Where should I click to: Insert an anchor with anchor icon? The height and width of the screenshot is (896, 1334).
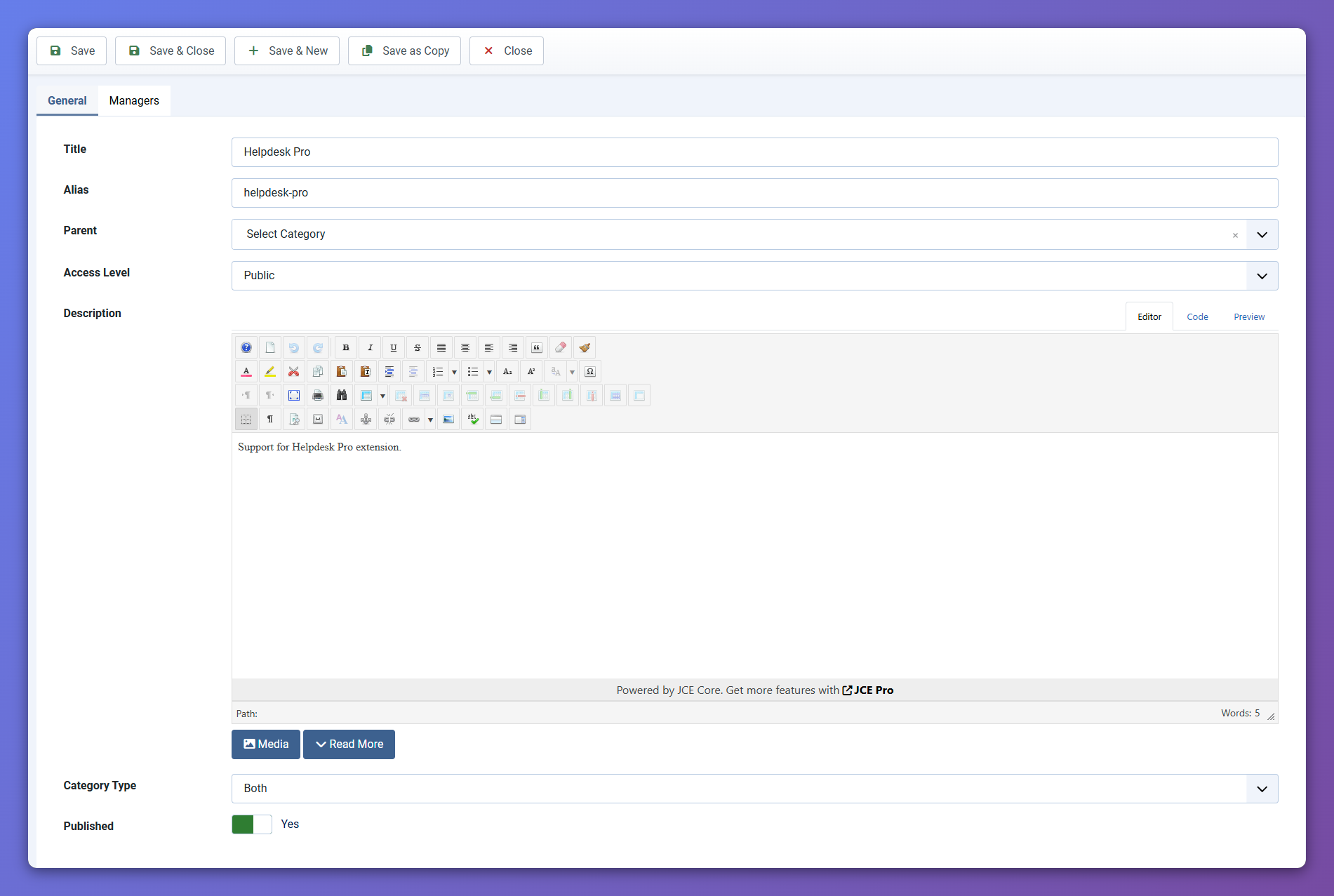[366, 420]
